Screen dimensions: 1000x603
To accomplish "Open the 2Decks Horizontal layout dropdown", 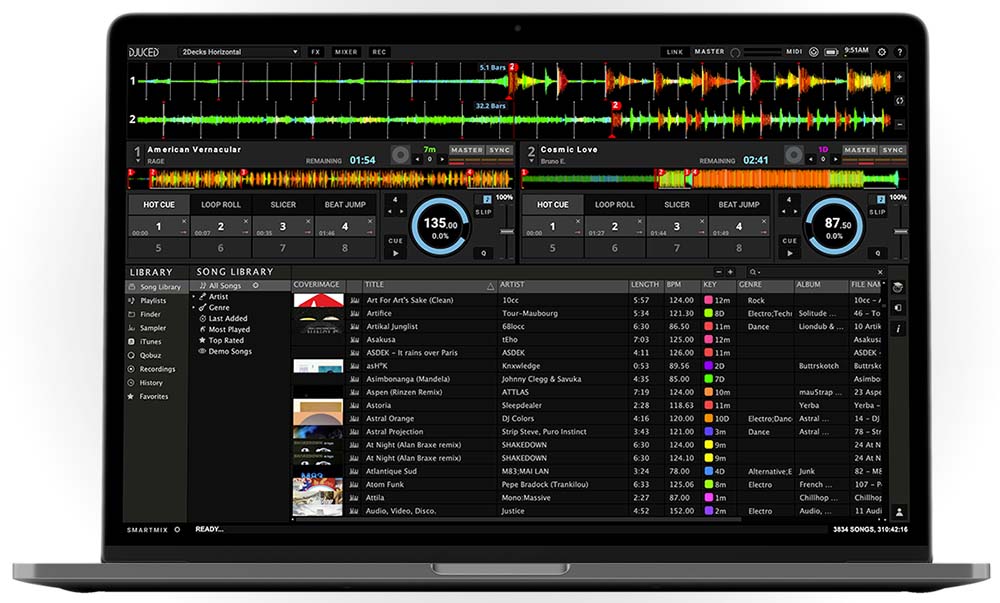I will (239, 52).
